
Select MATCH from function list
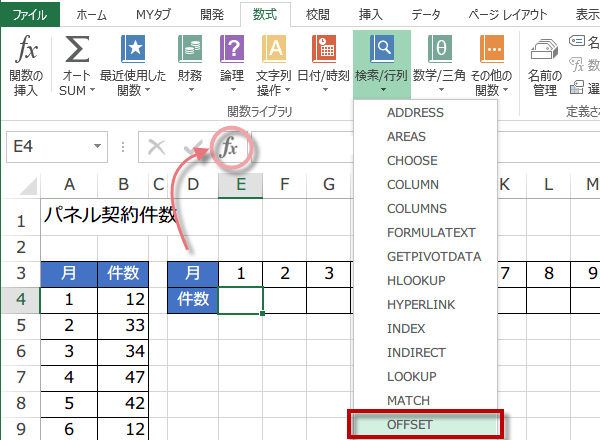(x=425, y=401)
